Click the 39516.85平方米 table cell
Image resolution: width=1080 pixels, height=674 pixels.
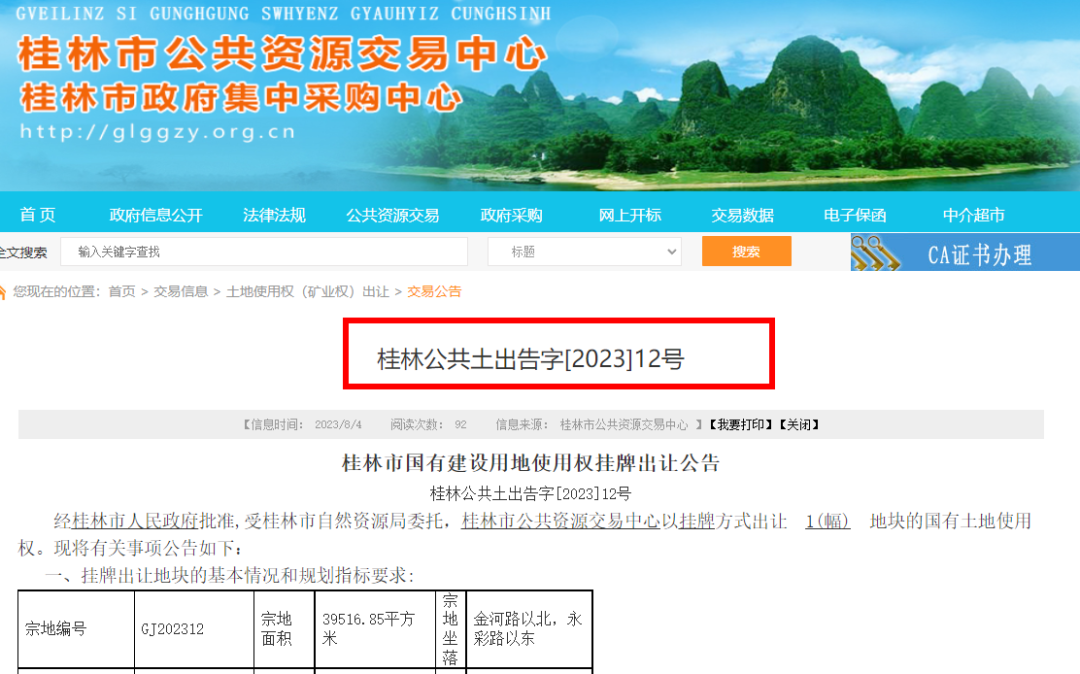(375, 629)
